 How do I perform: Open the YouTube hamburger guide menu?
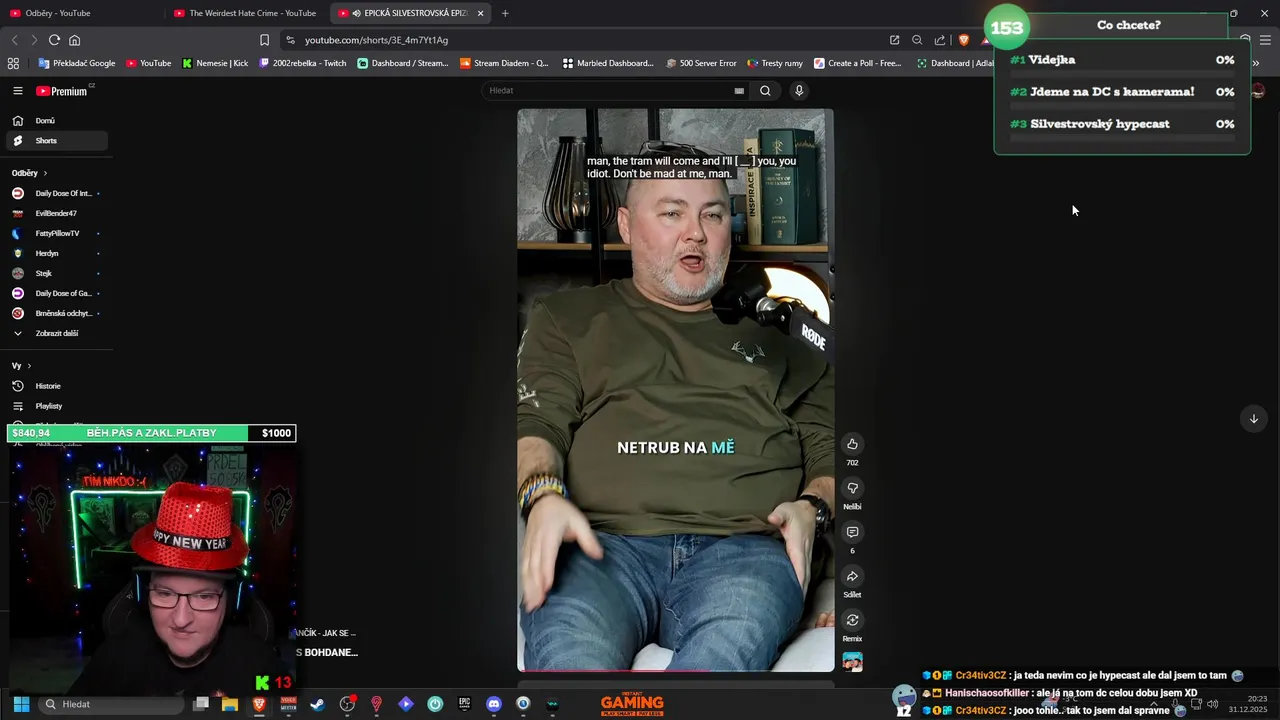click(17, 91)
